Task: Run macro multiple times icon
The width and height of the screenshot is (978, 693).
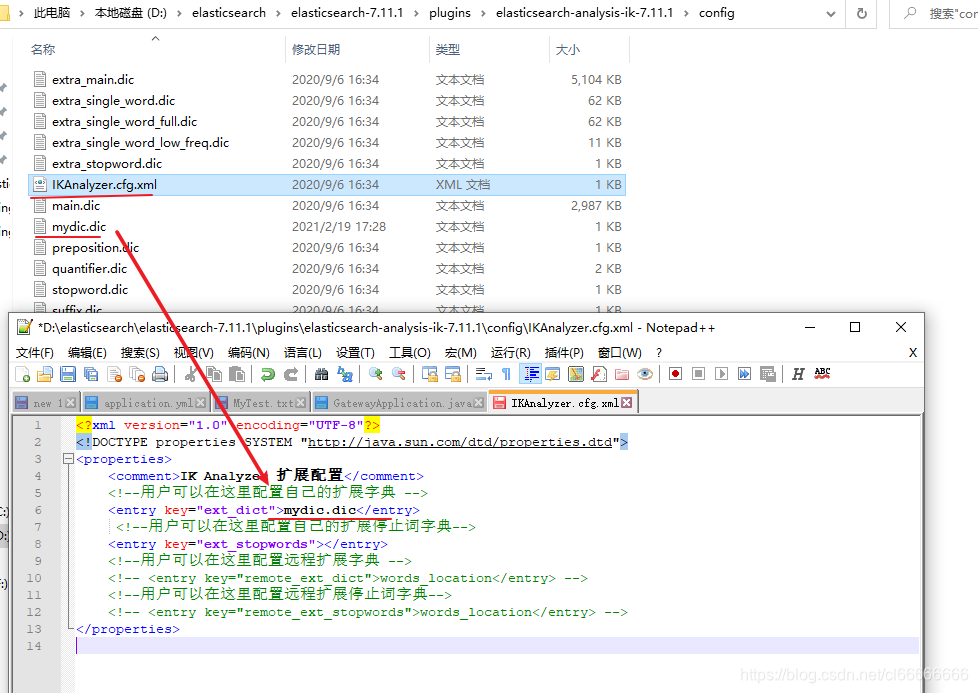Action: pyautogui.click(x=745, y=374)
